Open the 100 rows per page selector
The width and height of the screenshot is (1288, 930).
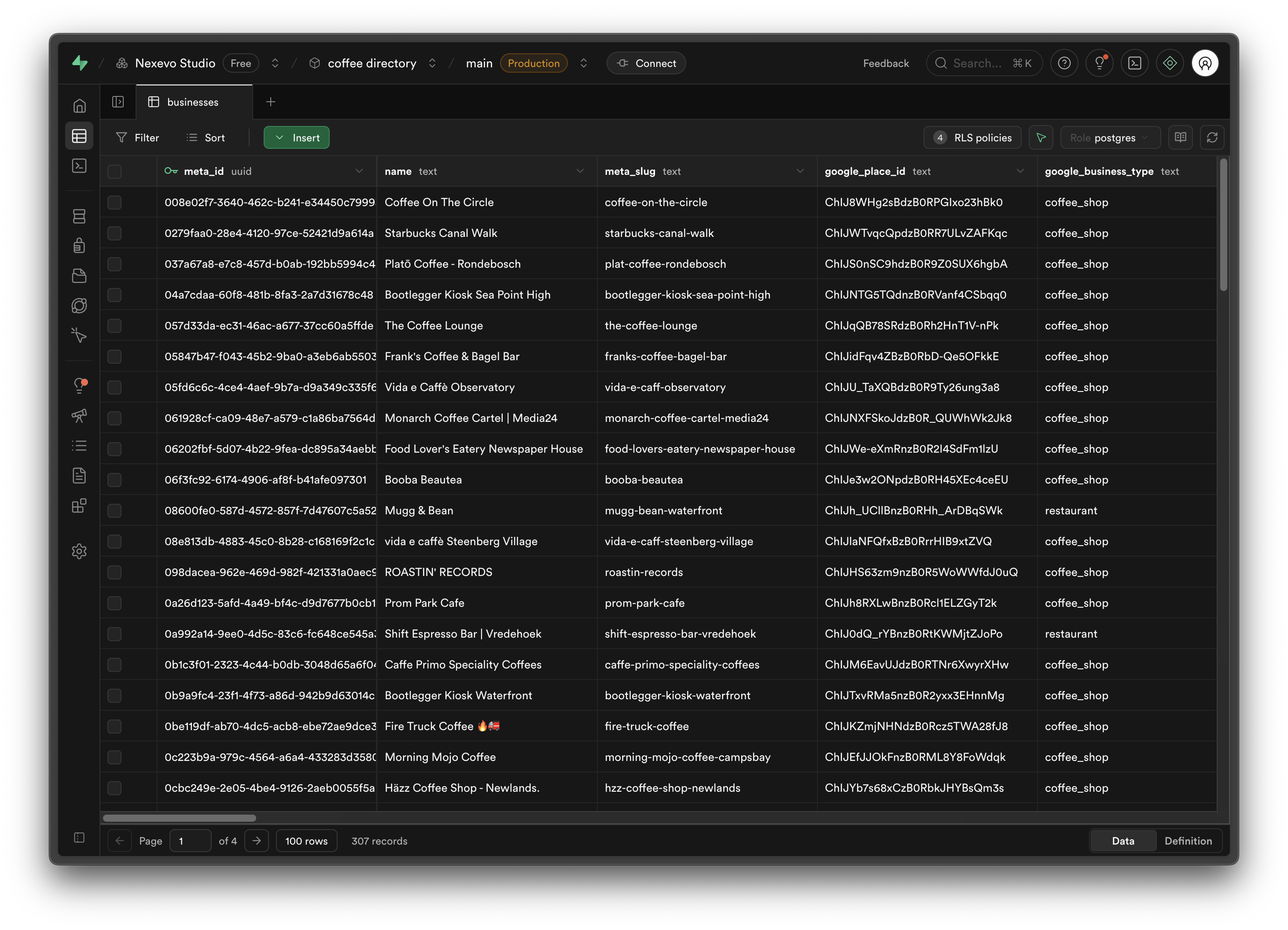[x=306, y=841]
